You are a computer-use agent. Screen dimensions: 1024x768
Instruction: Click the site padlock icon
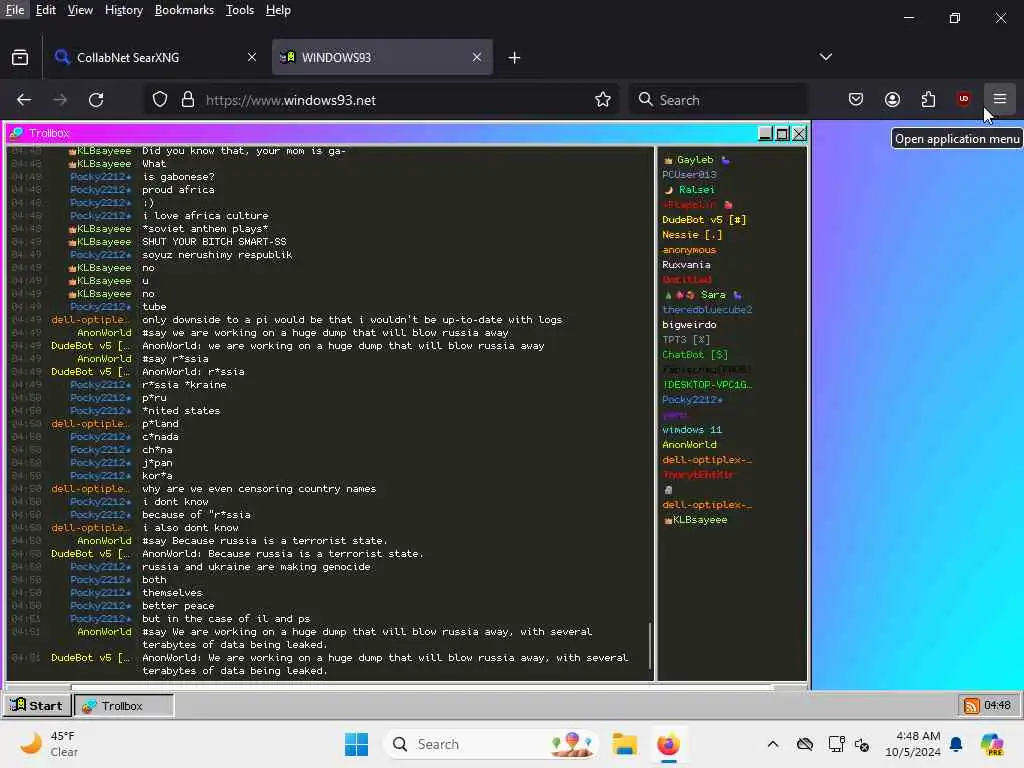coord(188,99)
